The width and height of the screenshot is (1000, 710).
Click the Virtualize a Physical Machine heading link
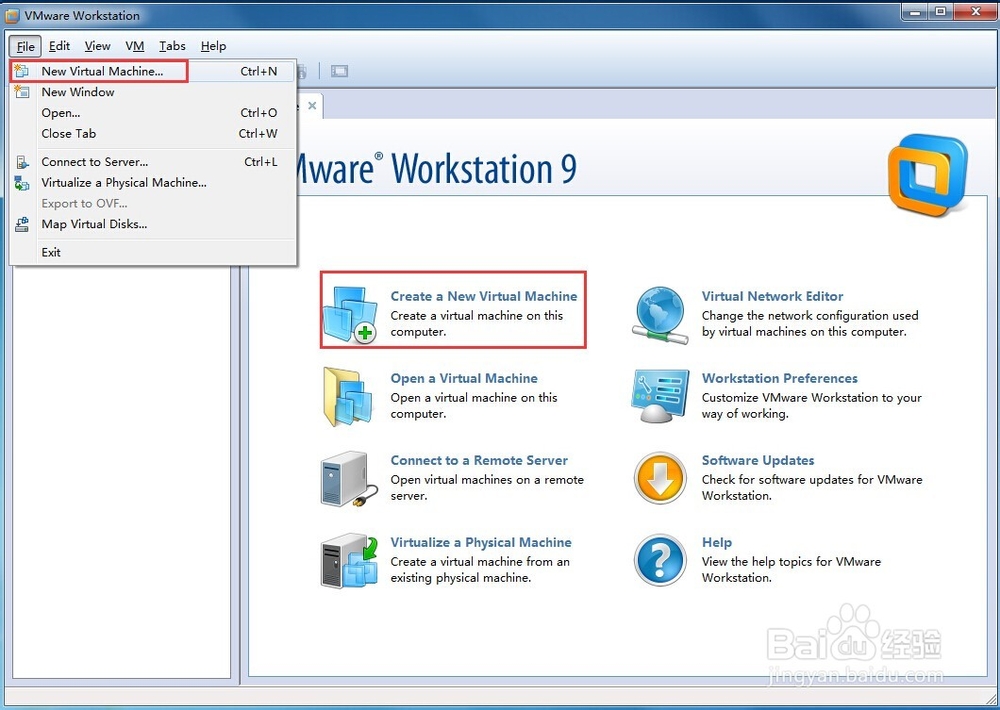pyautogui.click(x=481, y=542)
